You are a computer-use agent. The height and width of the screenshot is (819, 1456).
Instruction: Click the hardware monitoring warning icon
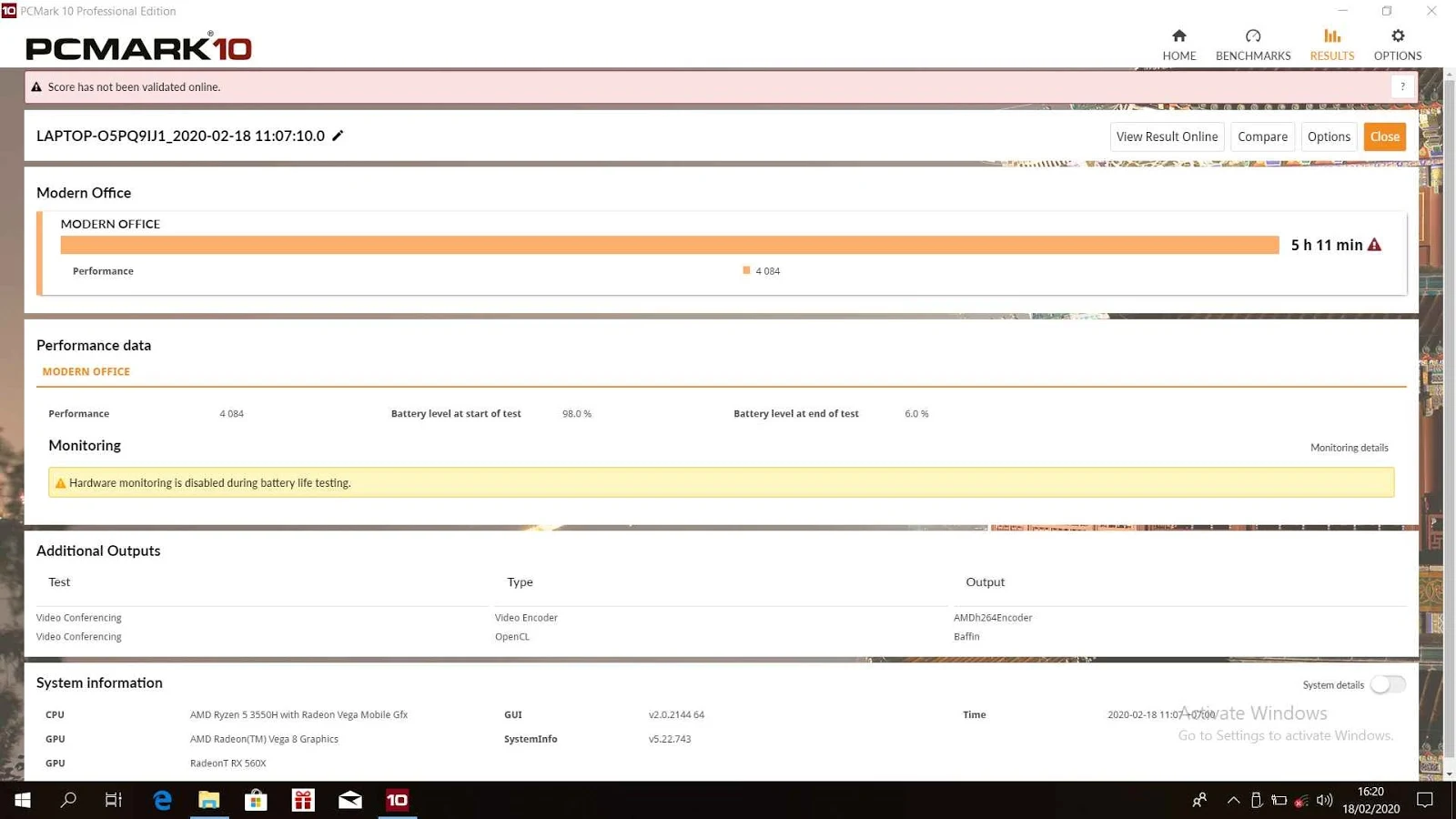click(x=61, y=483)
